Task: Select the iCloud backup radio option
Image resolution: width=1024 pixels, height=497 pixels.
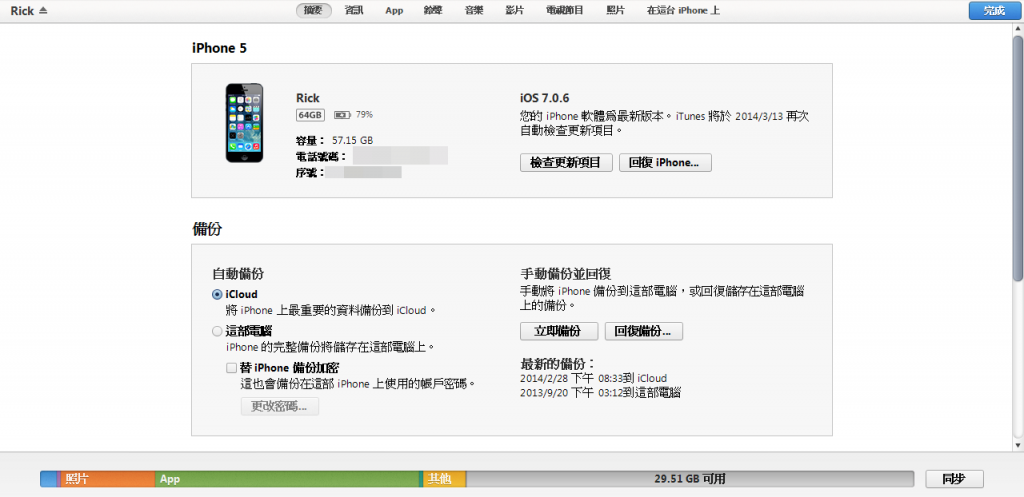Action: coord(217,295)
